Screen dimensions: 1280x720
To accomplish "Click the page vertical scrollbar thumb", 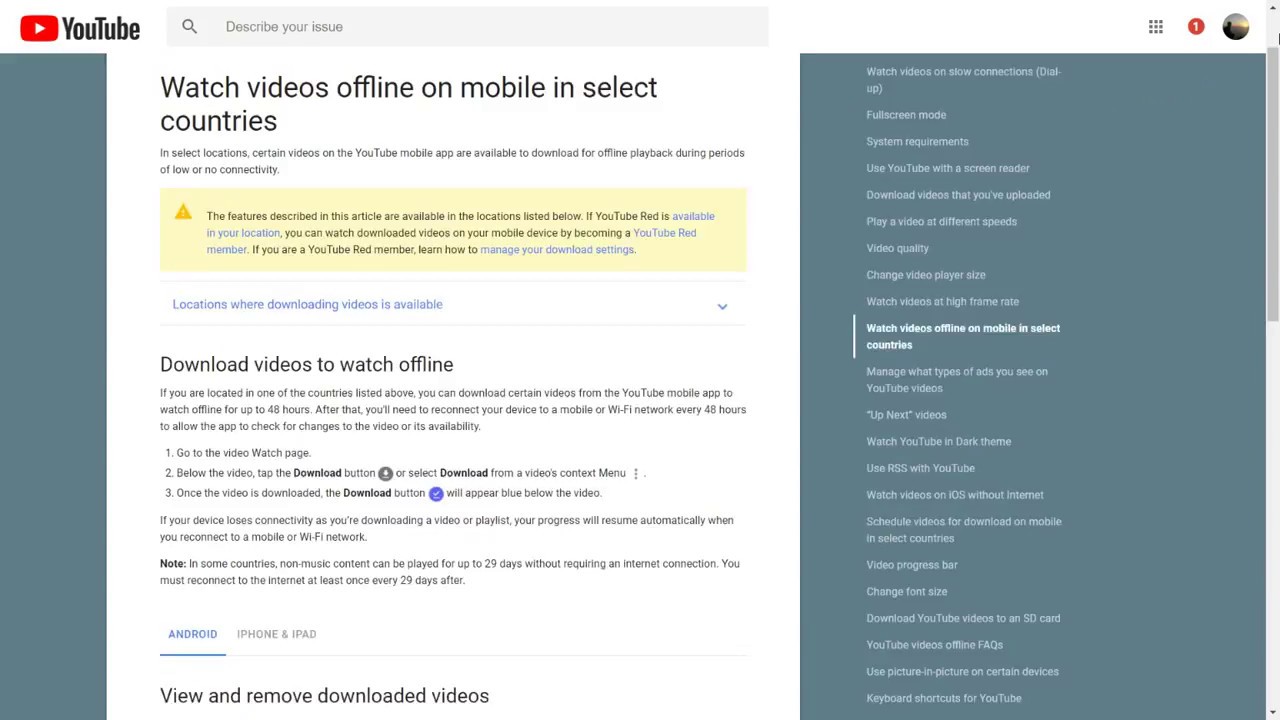I will coord(1273,183).
